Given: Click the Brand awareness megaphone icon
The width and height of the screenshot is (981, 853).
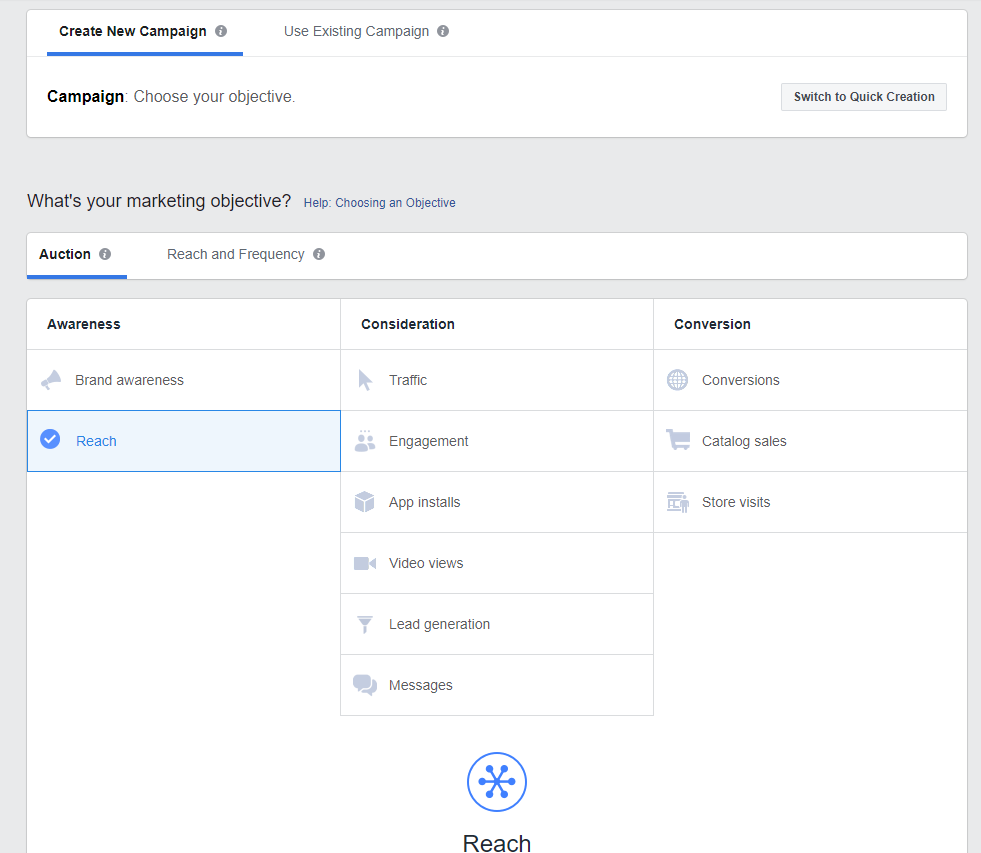Looking at the screenshot, I should pyautogui.click(x=51, y=380).
